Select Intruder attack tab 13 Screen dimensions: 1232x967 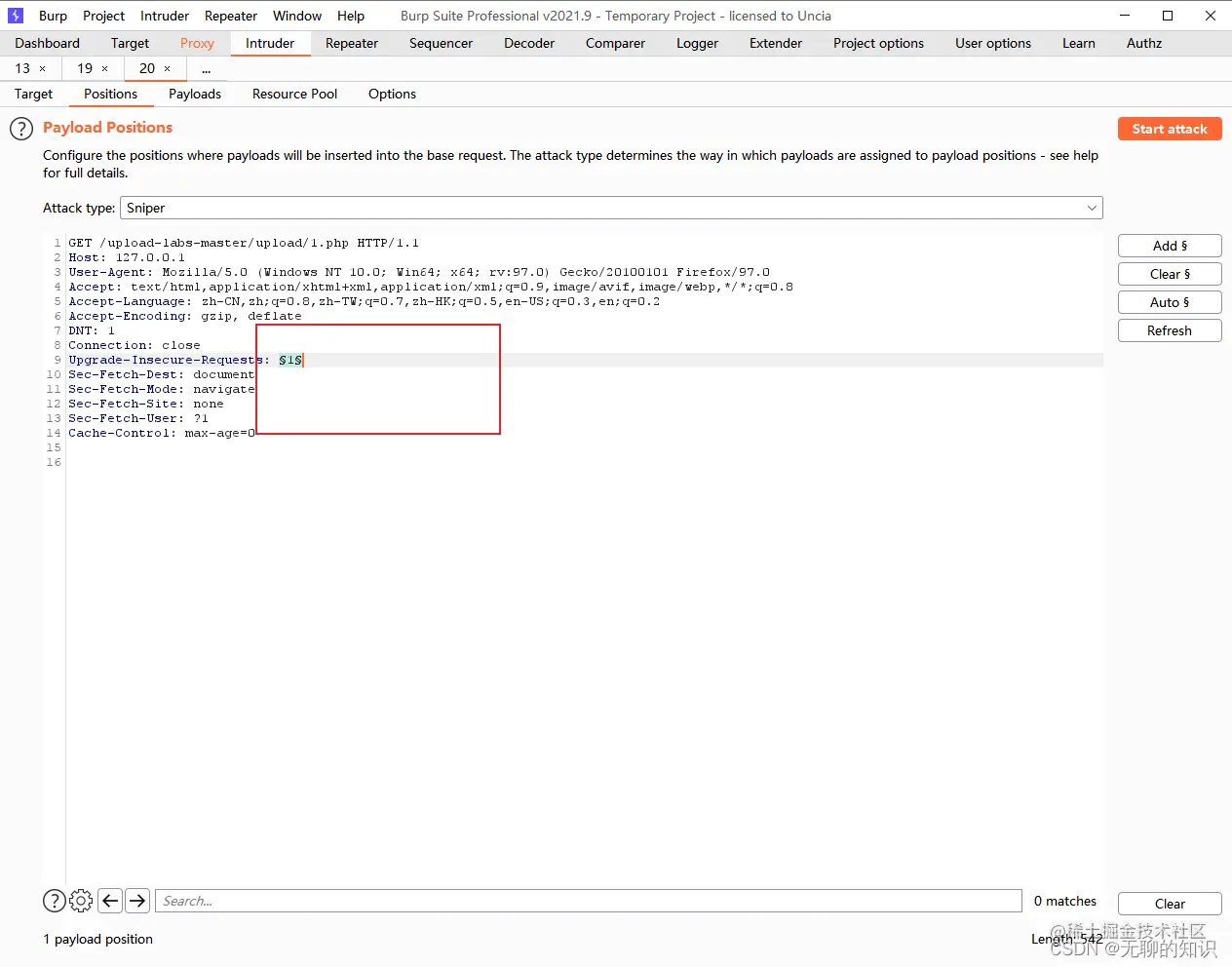pos(22,68)
